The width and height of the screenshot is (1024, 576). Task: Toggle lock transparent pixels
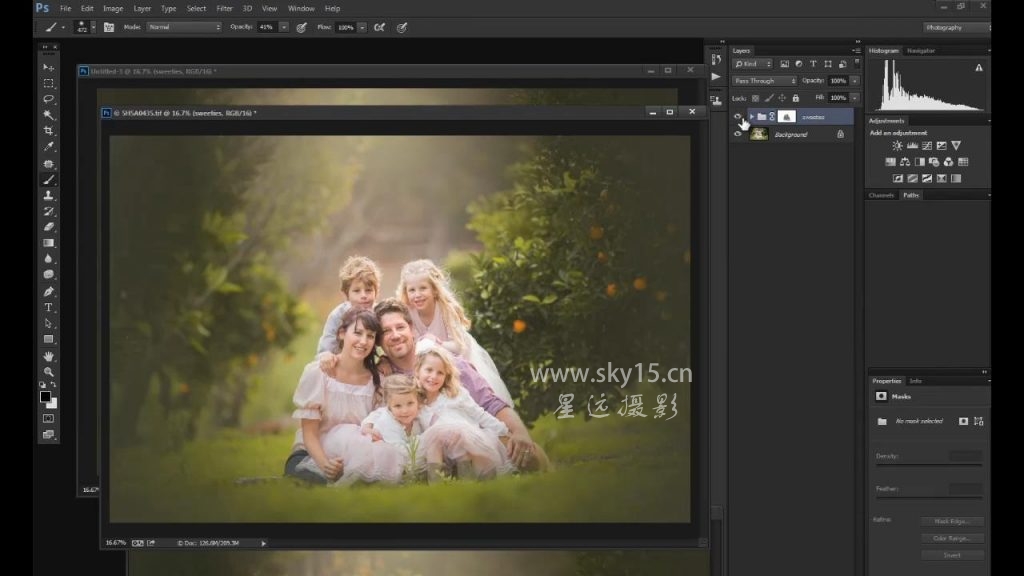click(x=756, y=98)
